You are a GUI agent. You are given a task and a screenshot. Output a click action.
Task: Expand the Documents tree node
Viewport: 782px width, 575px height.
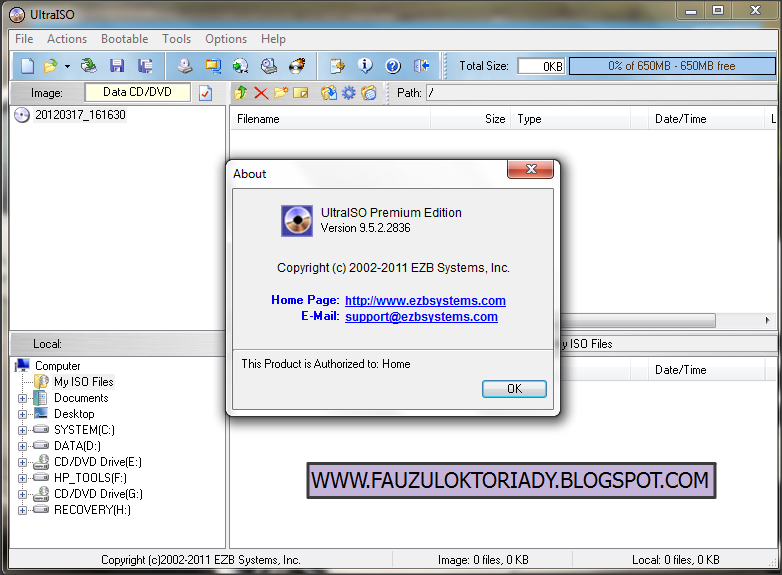(22, 398)
